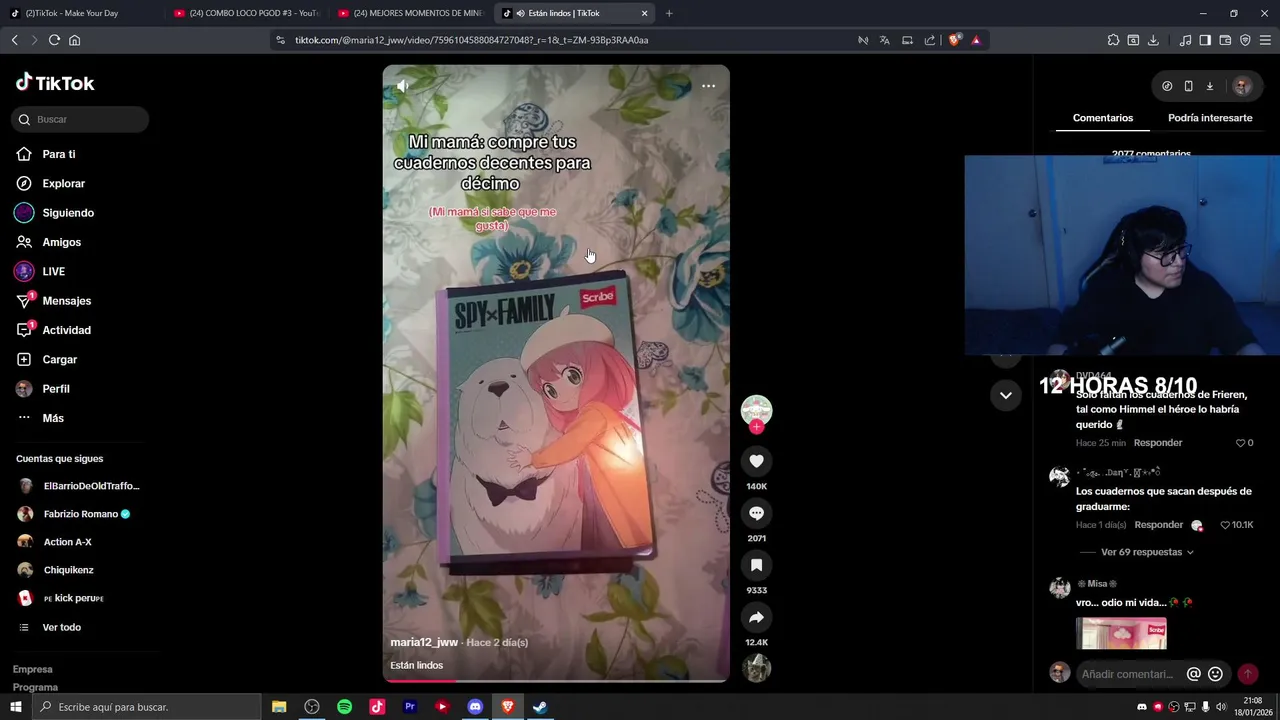Switch to the Comentarios tab
The image size is (1280, 720).
click(1103, 118)
